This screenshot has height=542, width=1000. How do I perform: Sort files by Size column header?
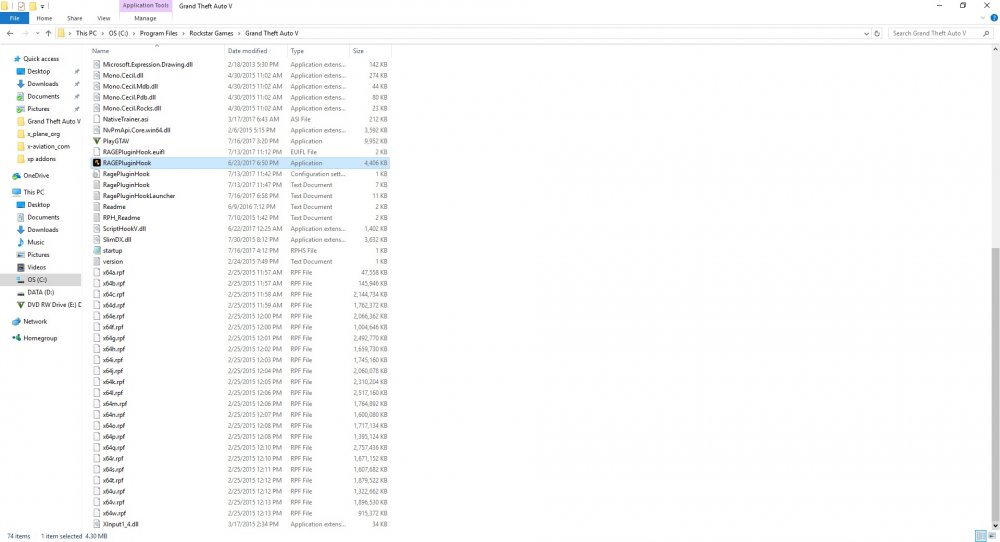coord(358,51)
